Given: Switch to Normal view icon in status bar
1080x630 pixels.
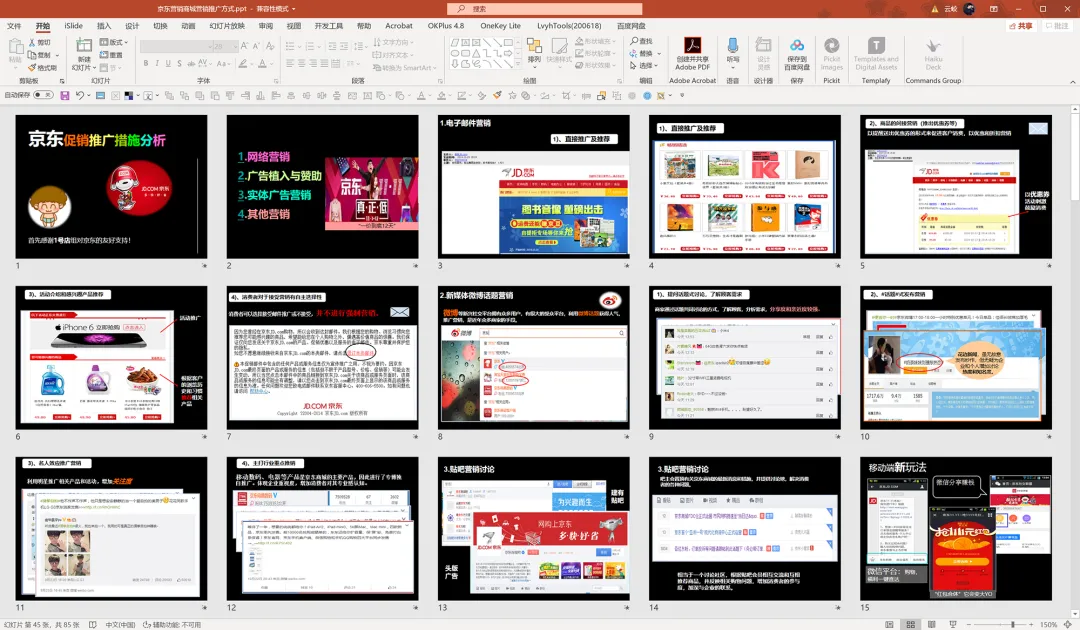Looking at the screenshot, I should [x=889, y=624].
